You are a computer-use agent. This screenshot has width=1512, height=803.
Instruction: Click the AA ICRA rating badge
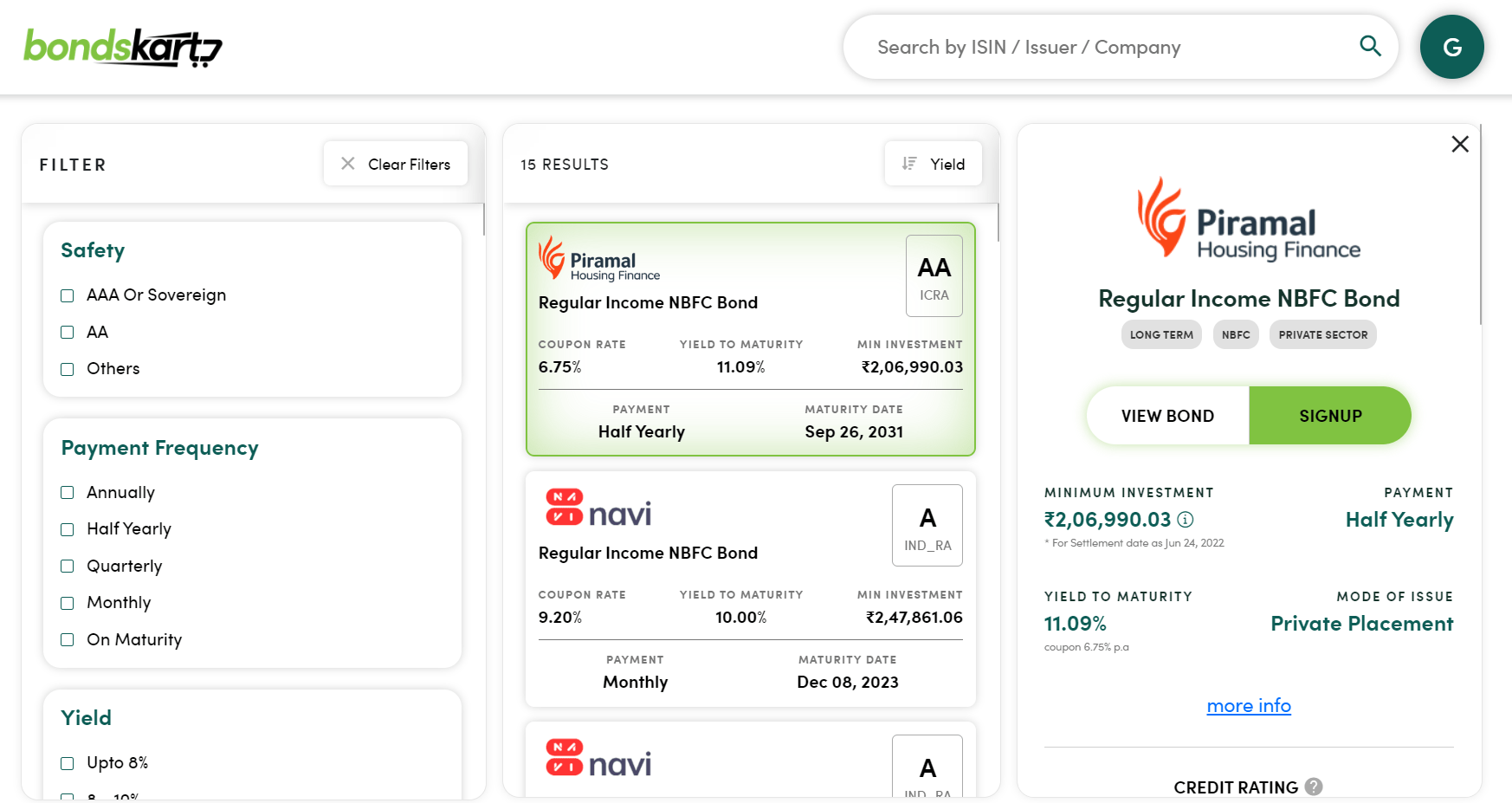click(x=934, y=276)
